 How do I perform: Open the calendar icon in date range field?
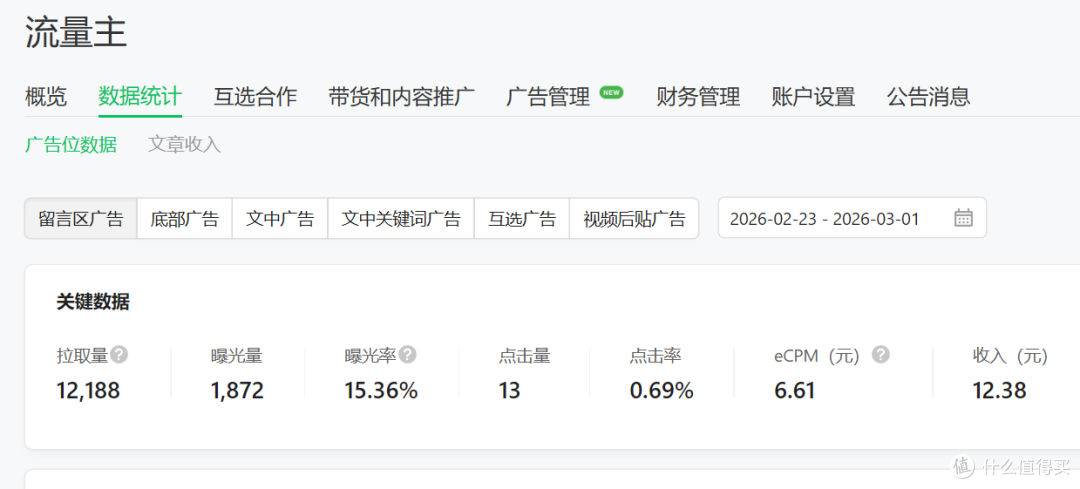pyautogui.click(x=963, y=218)
